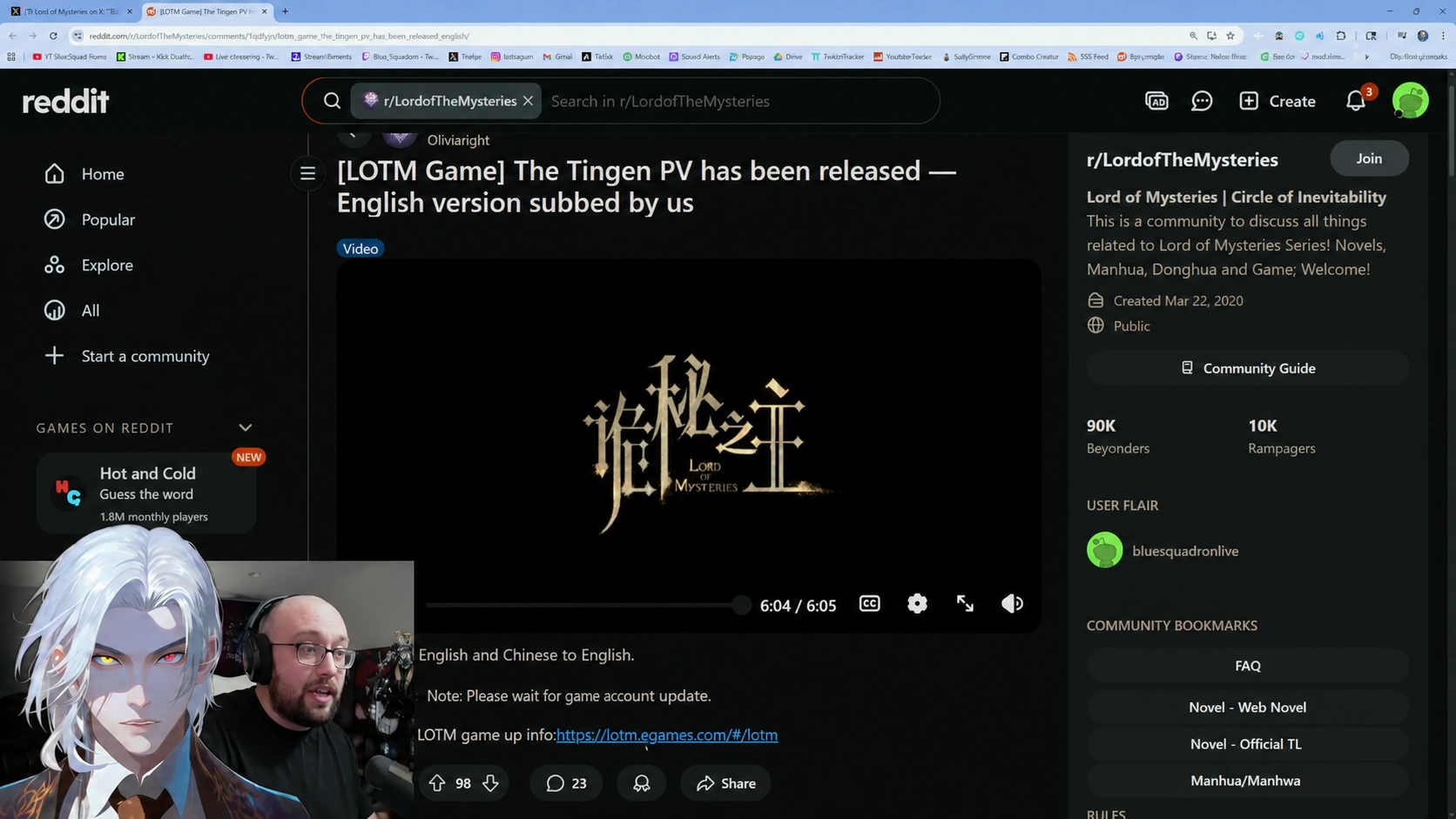Click the Video post flair
1456x819 pixels.
(361, 249)
